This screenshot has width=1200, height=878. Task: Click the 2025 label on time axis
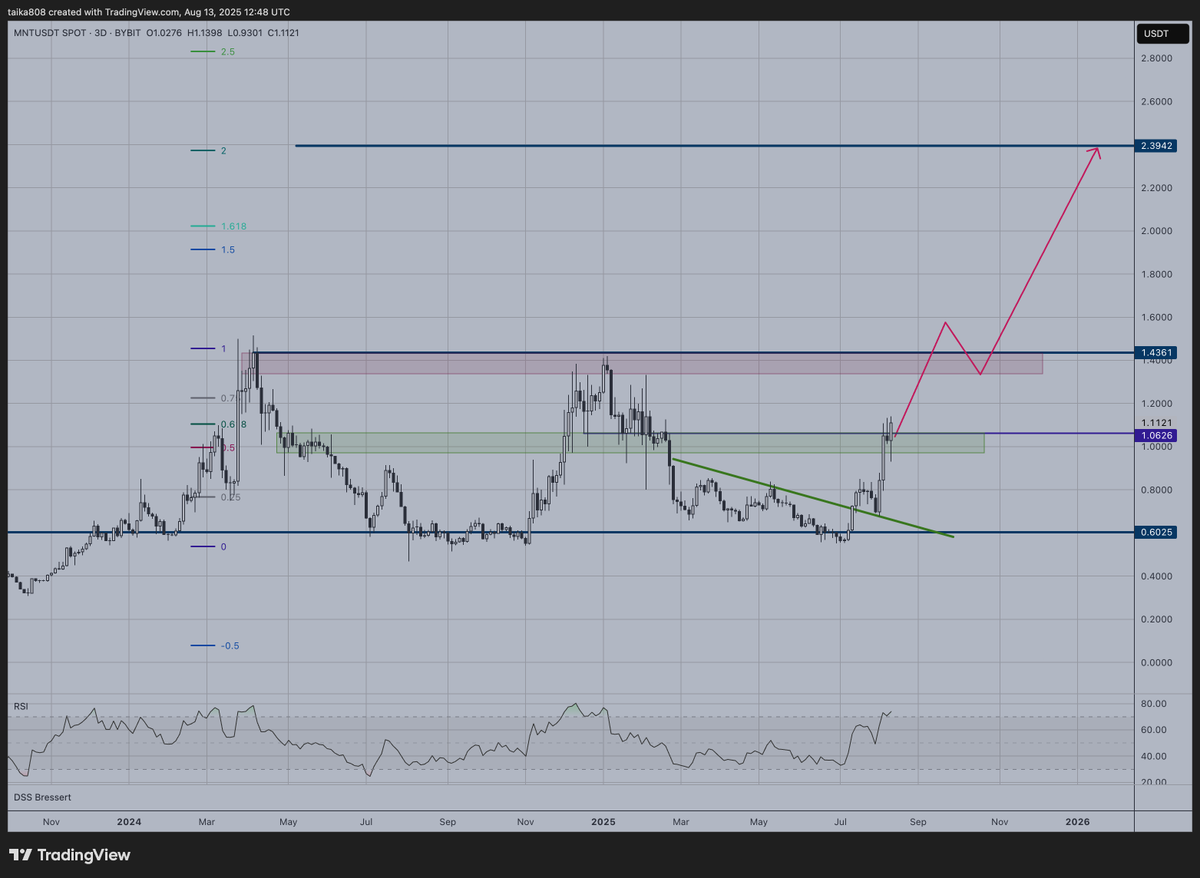click(x=602, y=821)
